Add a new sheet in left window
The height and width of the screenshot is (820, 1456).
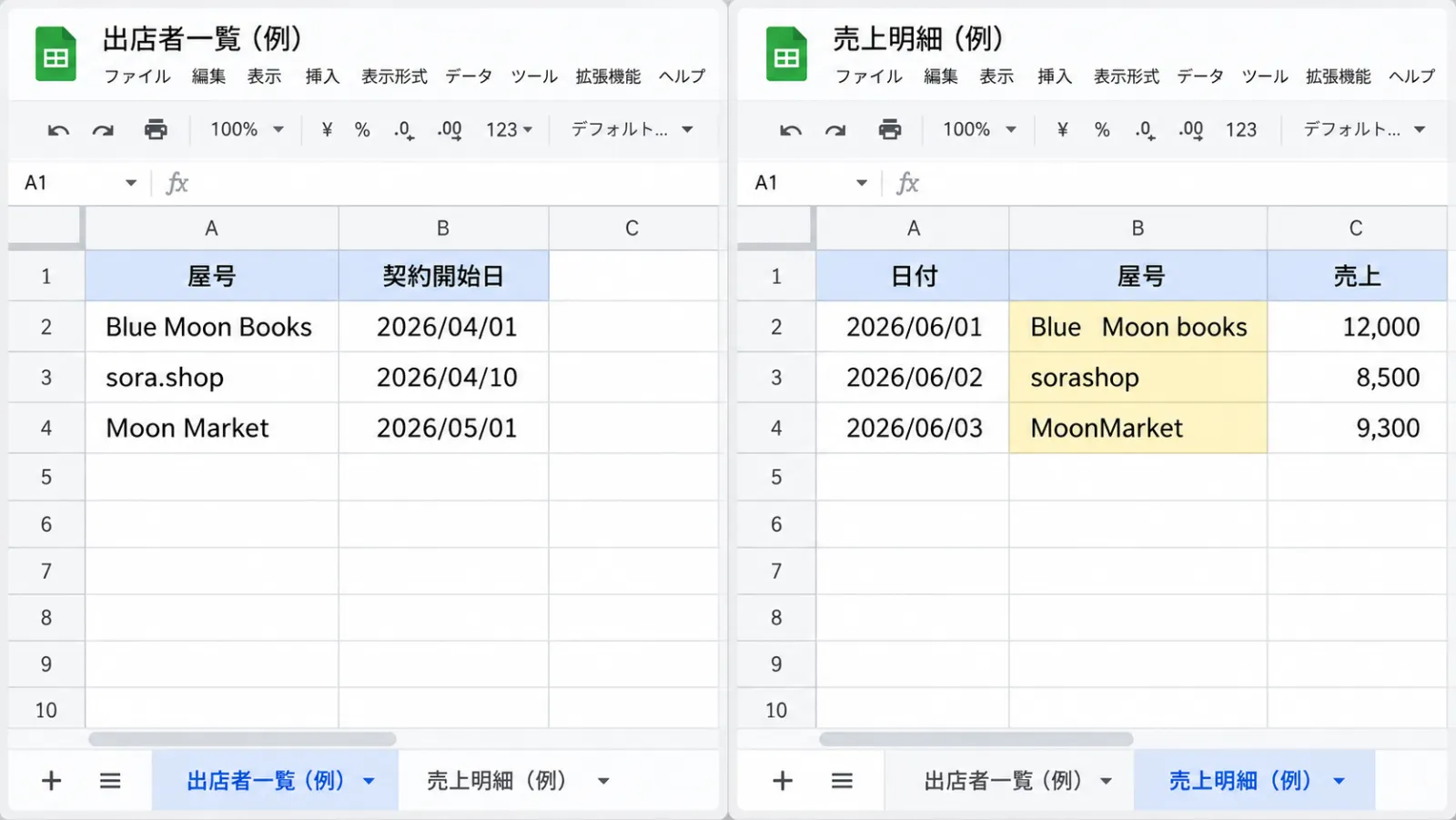[x=52, y=780]
